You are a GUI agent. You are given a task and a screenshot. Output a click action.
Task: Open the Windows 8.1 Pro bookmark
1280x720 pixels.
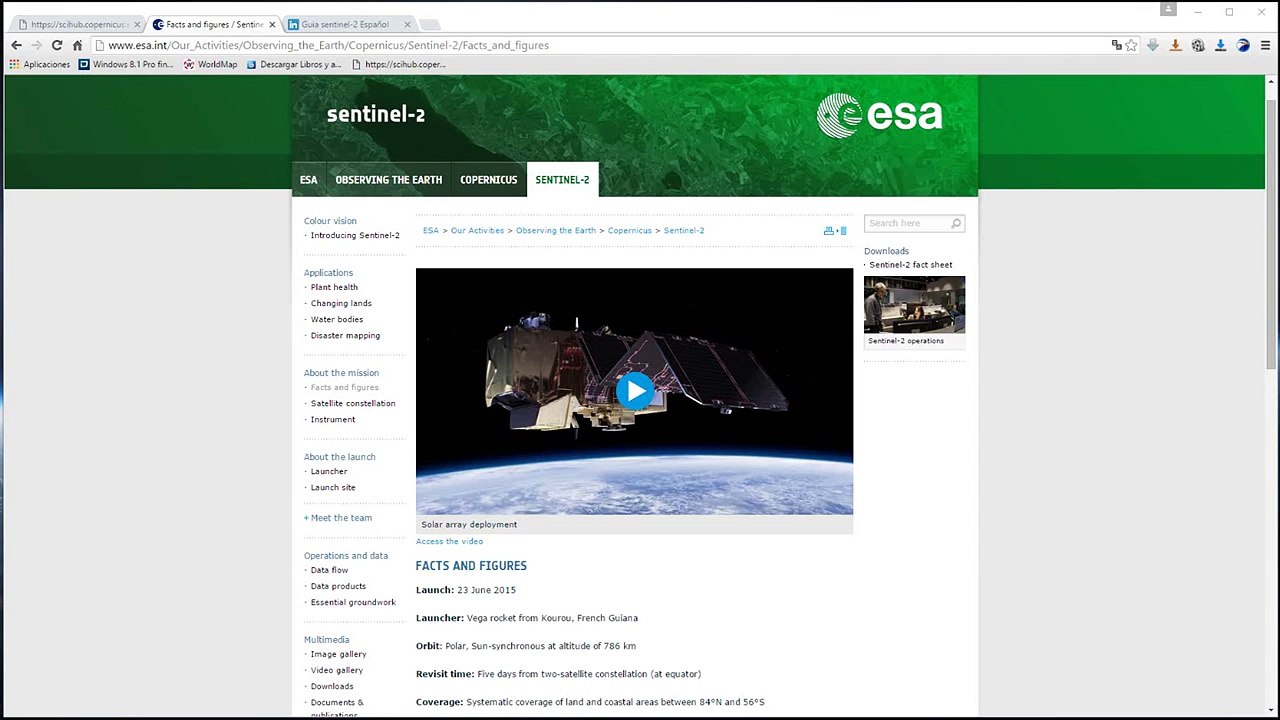[x=126, y=64]
